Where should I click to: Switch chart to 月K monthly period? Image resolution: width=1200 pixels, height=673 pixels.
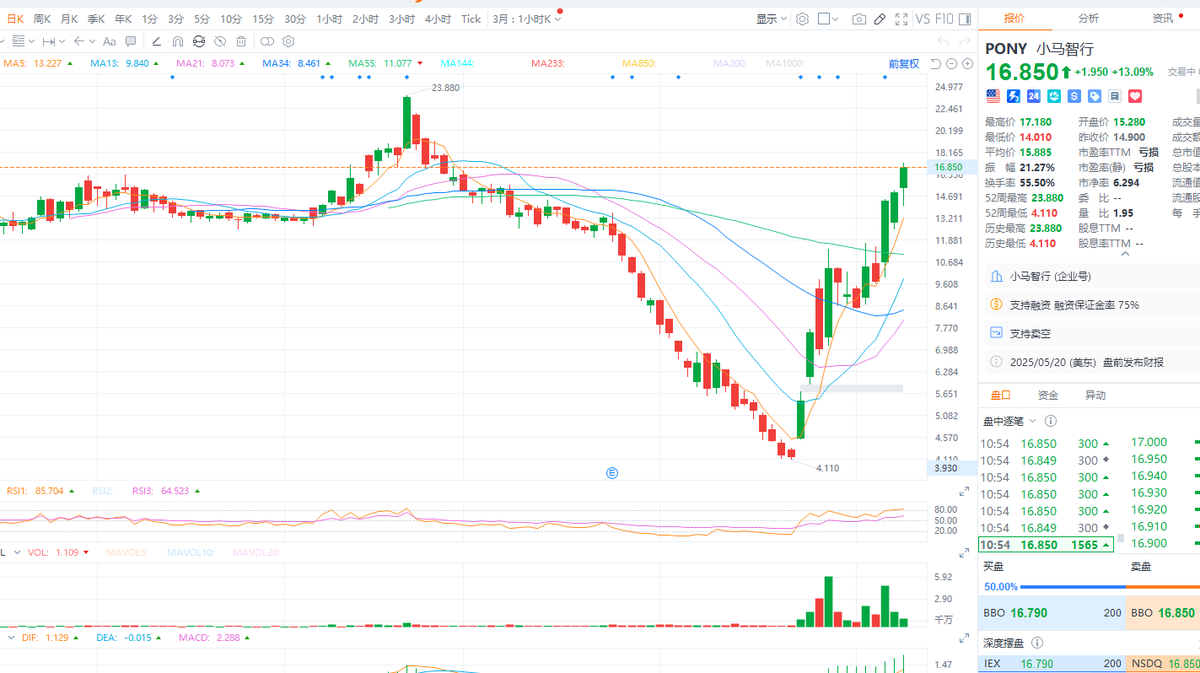coord(69,19)
